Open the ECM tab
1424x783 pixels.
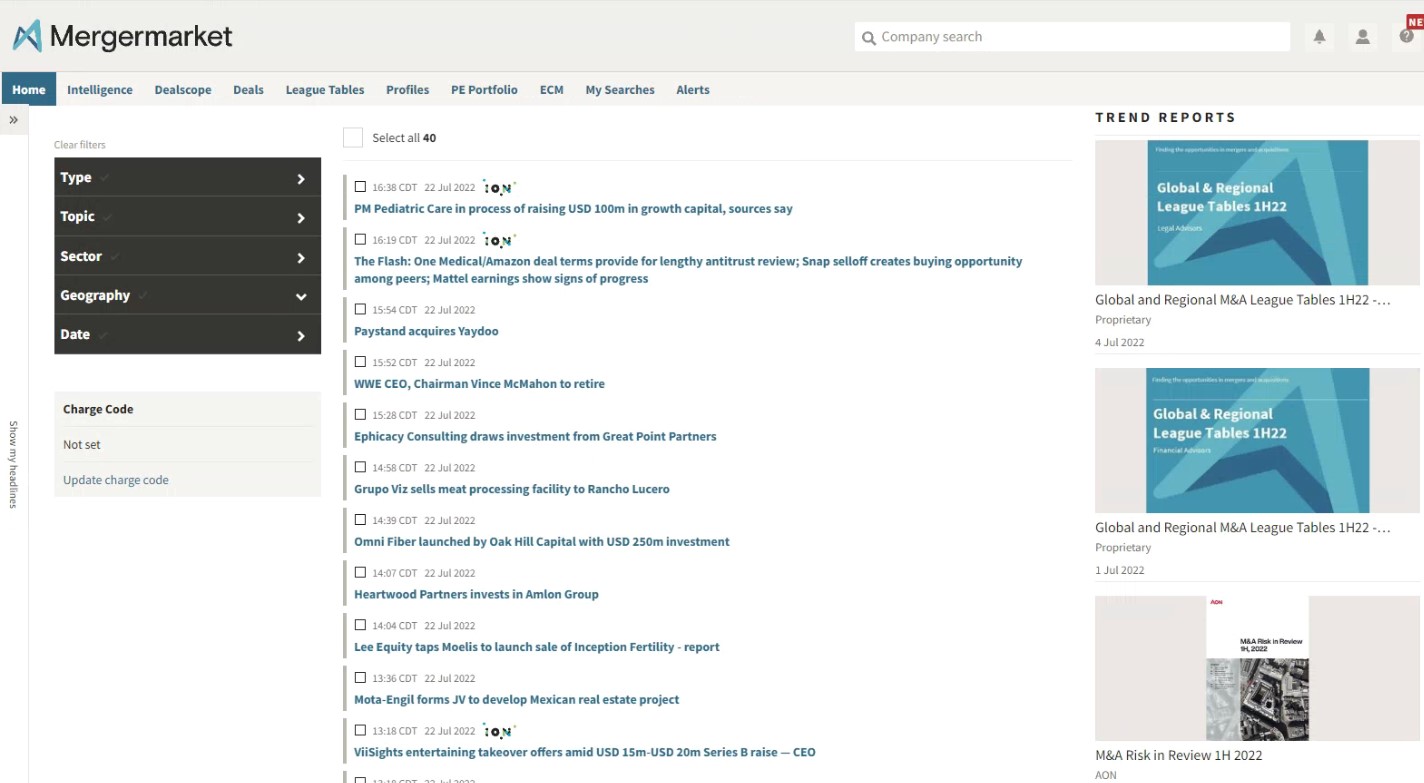click(x=552, y=90)
